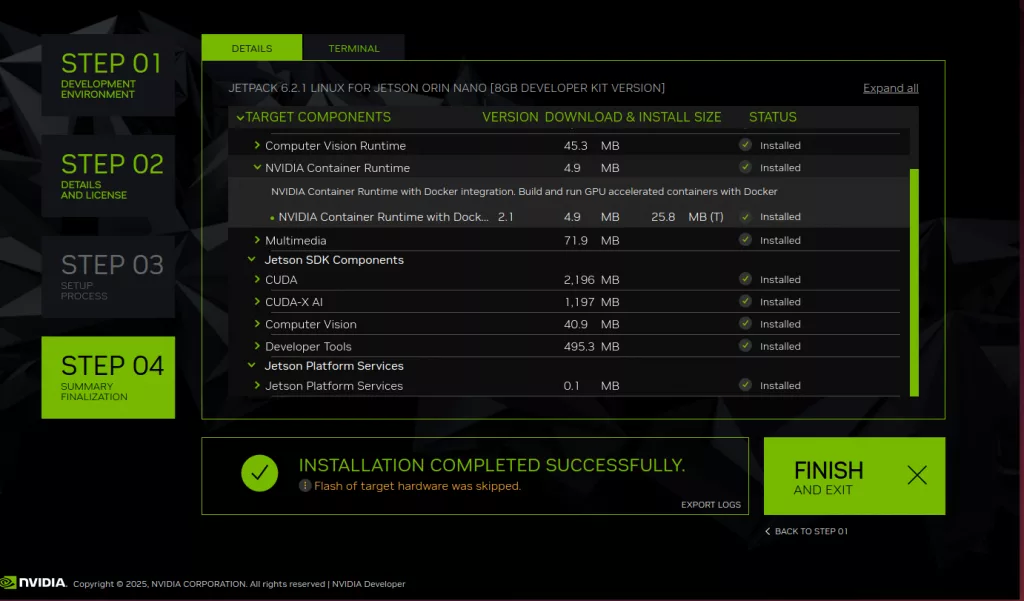Screen dimensions: 1024x601
Task: Click the copyright 2025 NVIDIA Corporation text
Action: click(x=199, y=584)
